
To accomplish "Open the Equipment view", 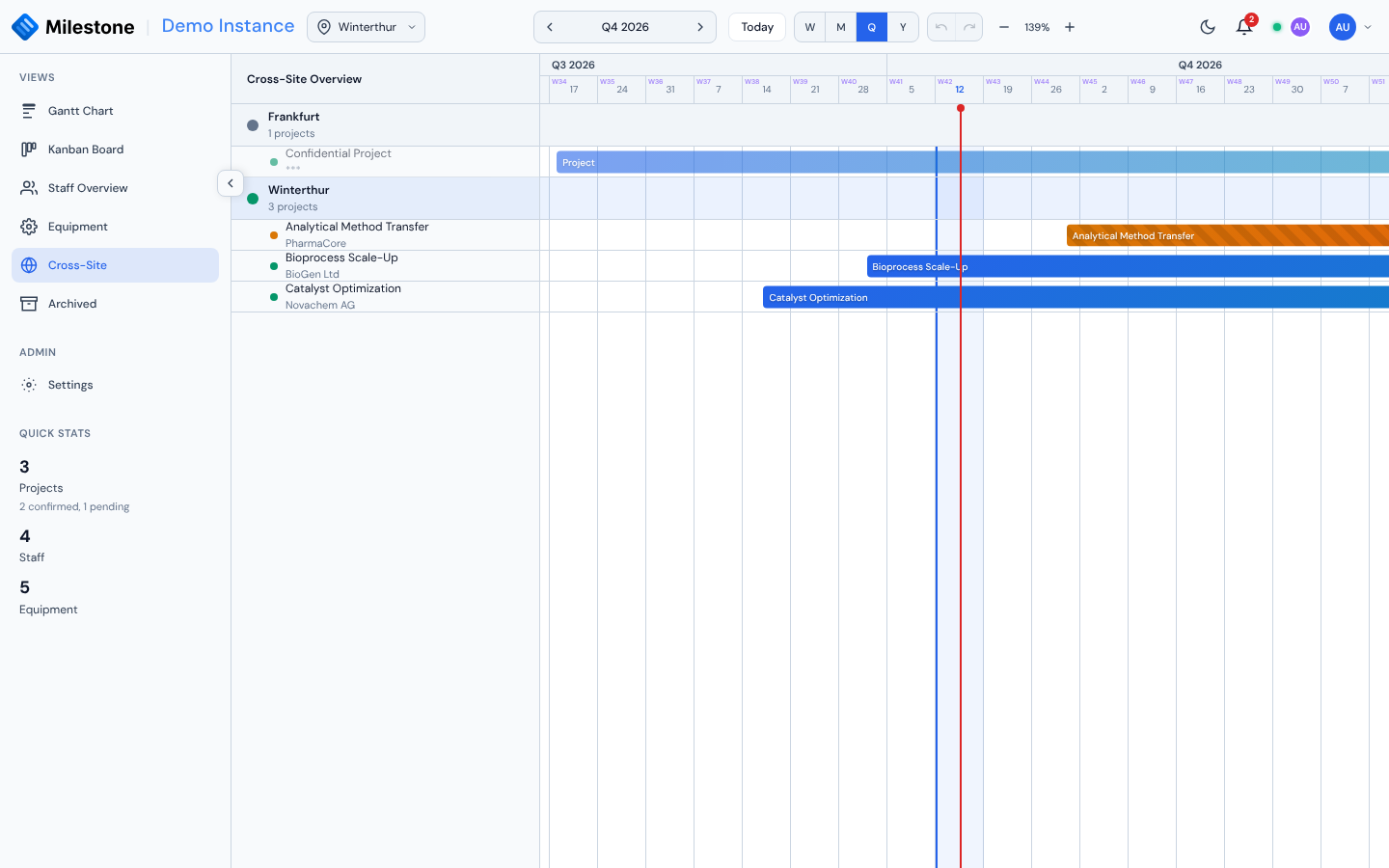I will tap(115, 227).
